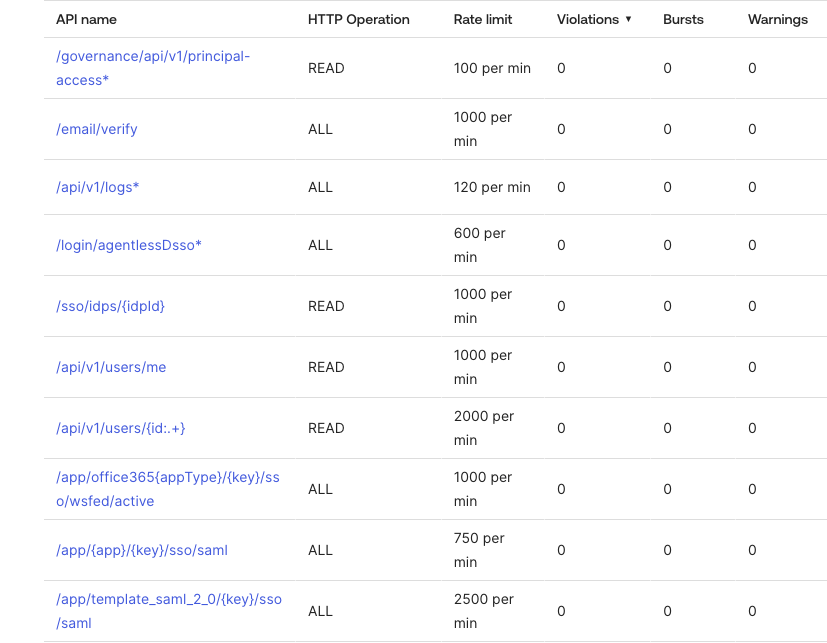Click the API name column header
827x643 pixels.
[x=87, y=19]
